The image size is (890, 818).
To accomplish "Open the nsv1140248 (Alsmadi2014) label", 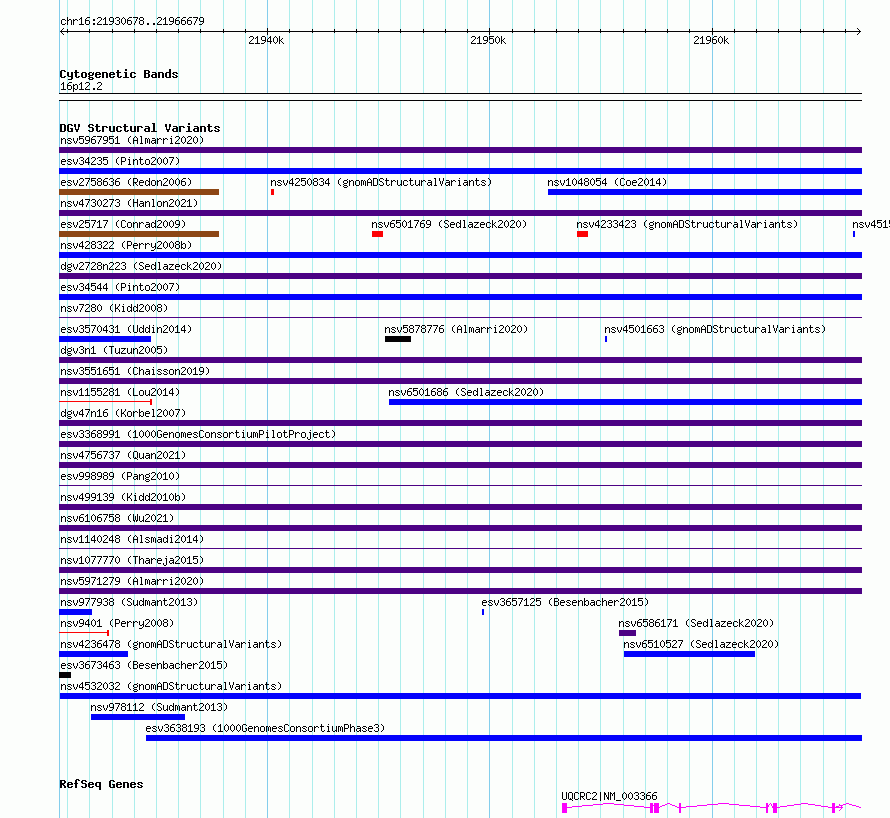I will [132, 539].
